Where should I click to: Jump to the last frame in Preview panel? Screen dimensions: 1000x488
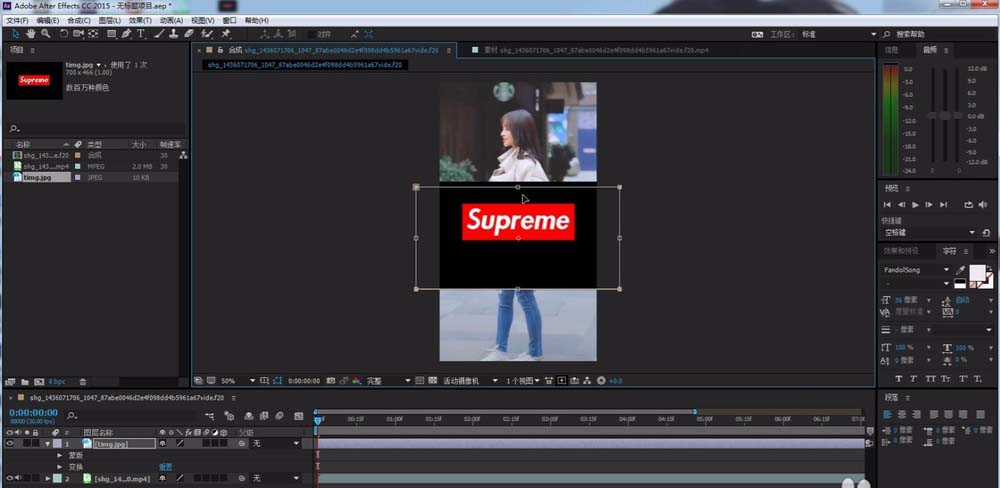(x=943, y=205)
